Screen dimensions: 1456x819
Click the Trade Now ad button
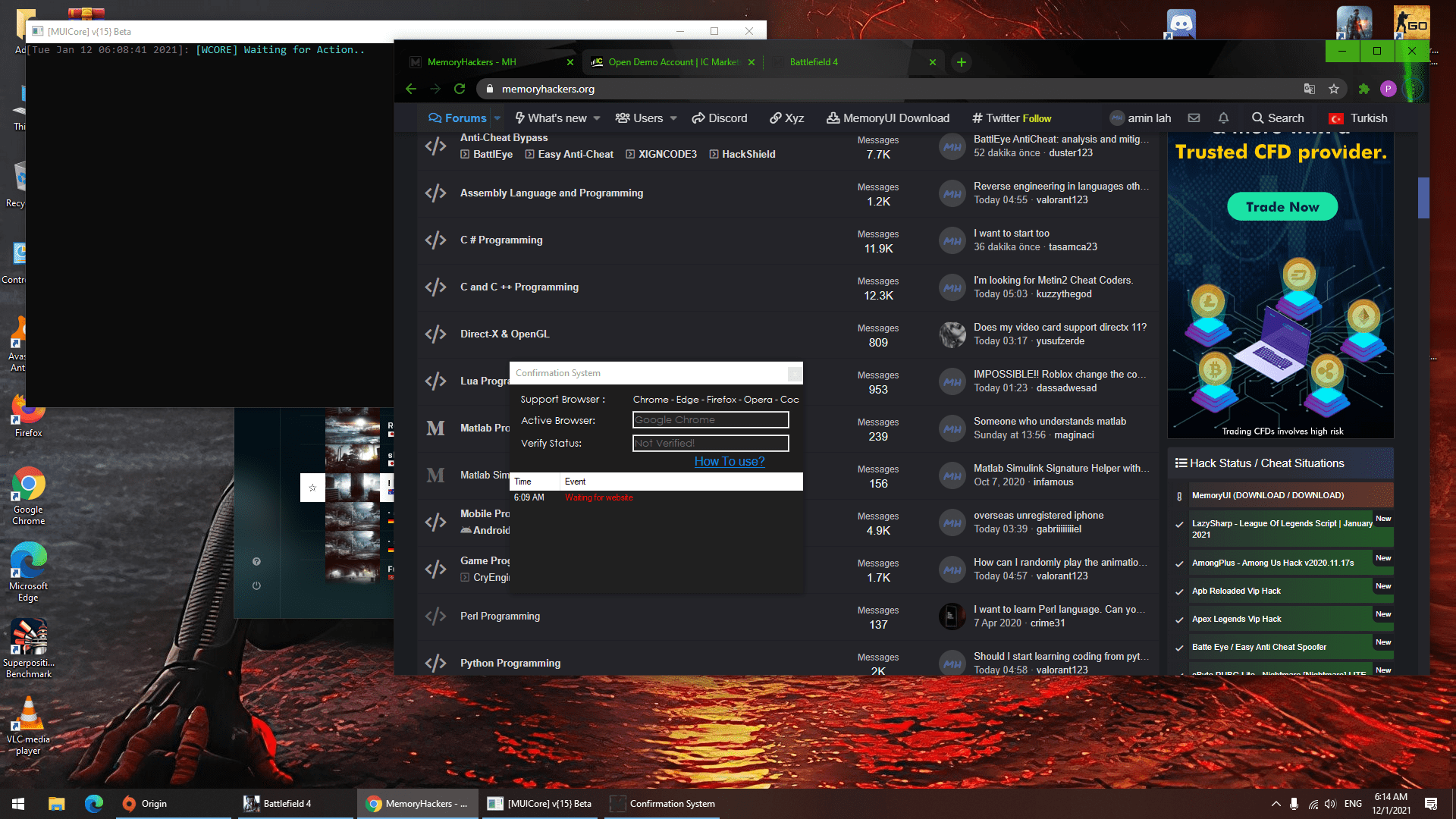tap(1282, 206)
